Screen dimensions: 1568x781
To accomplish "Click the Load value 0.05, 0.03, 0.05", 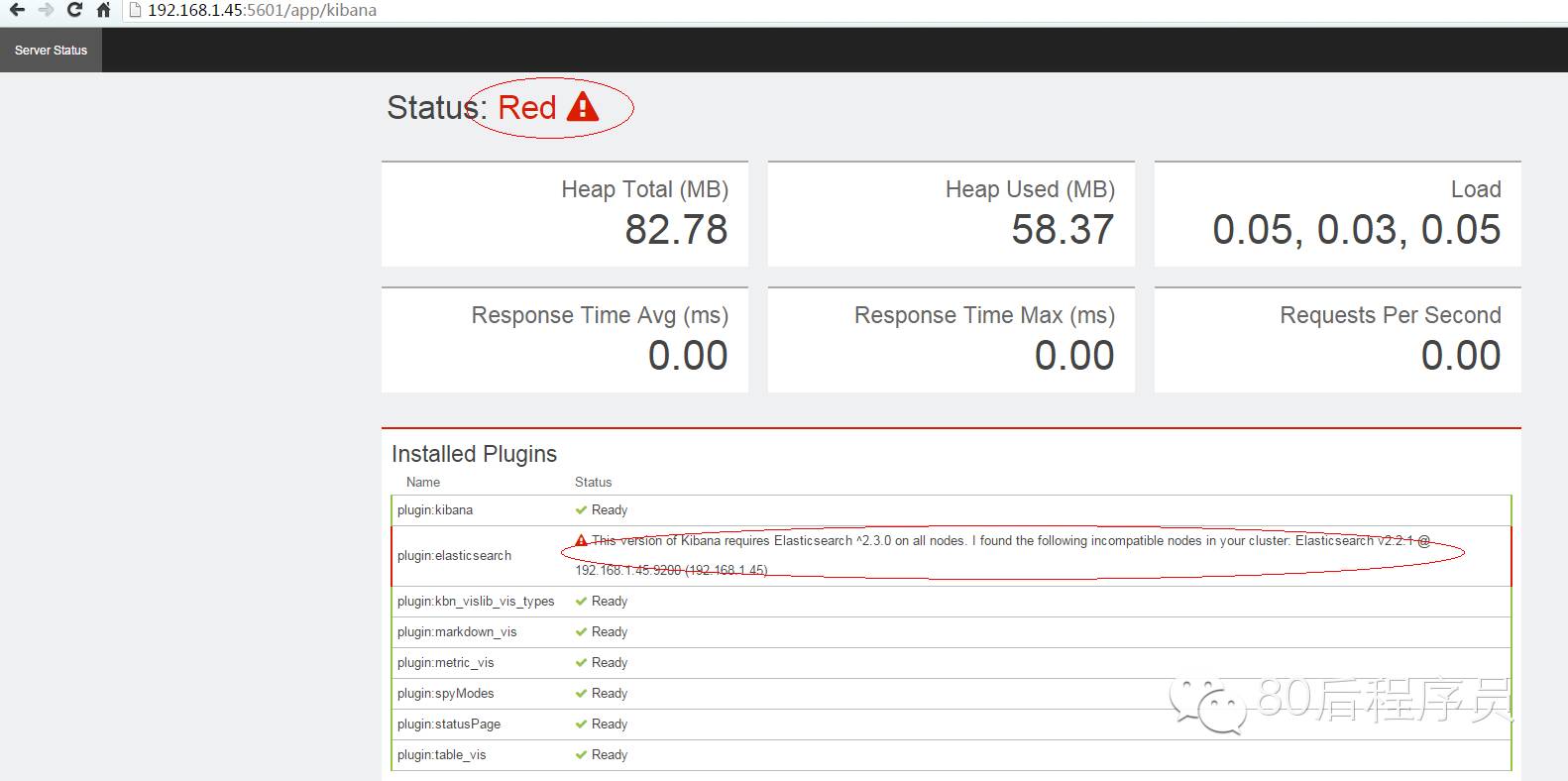I will coord(1357,230).
